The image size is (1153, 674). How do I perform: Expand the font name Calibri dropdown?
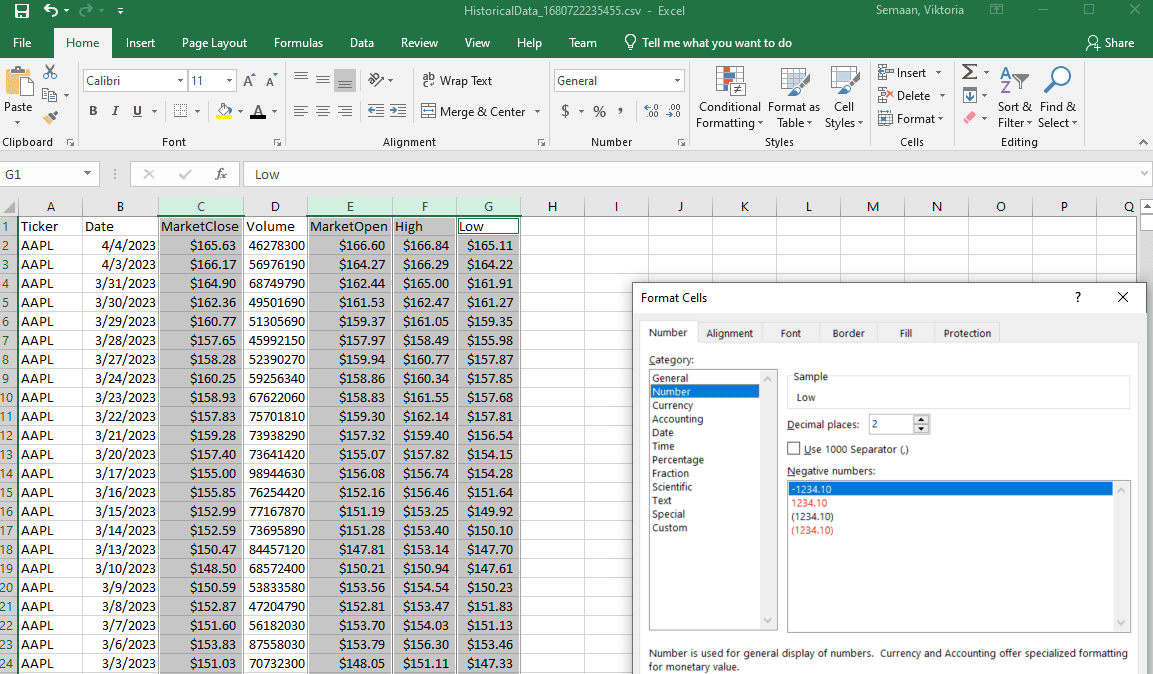tap(180, 81)
